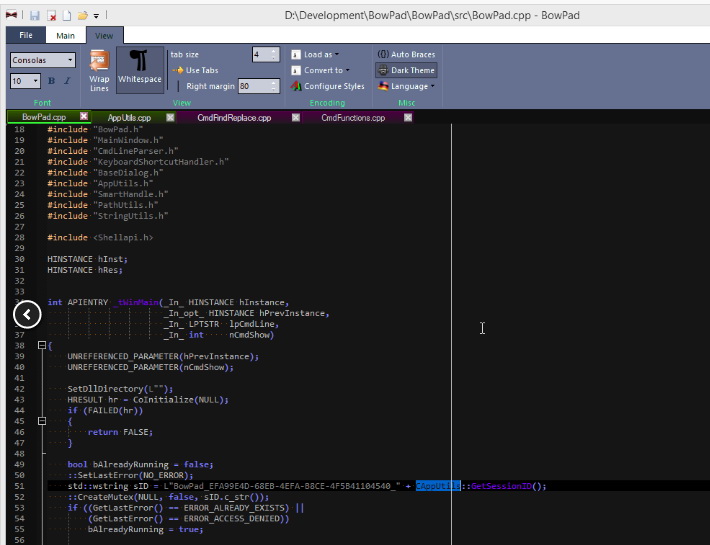Click the Right margin value field
The width and height of the screenshot is (710, 545).
tap(254, 86)
